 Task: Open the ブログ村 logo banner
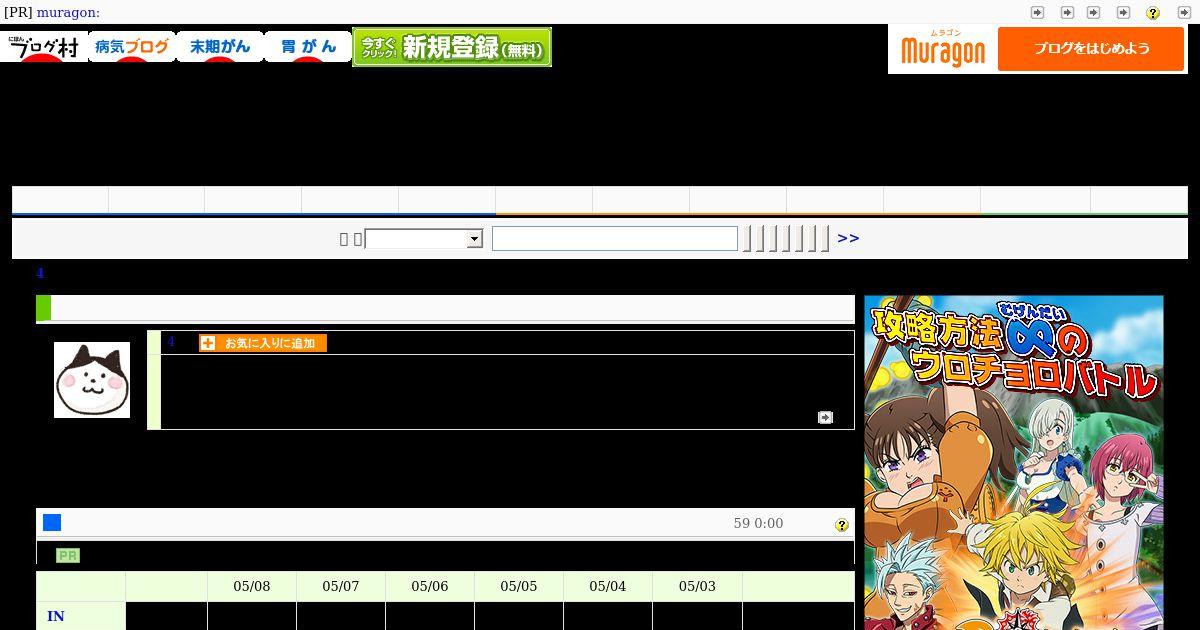44,46
